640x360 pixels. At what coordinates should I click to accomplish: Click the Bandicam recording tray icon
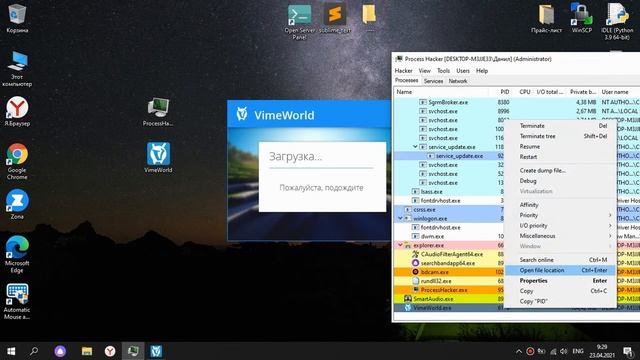(x=530, y=351)
